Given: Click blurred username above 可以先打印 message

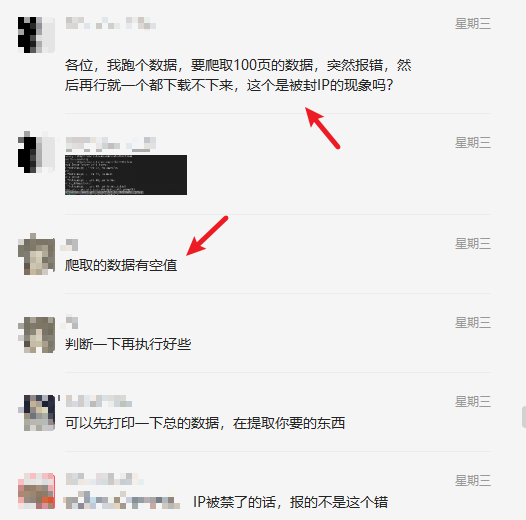Looking at the screenshot, I should coord(99,401).
